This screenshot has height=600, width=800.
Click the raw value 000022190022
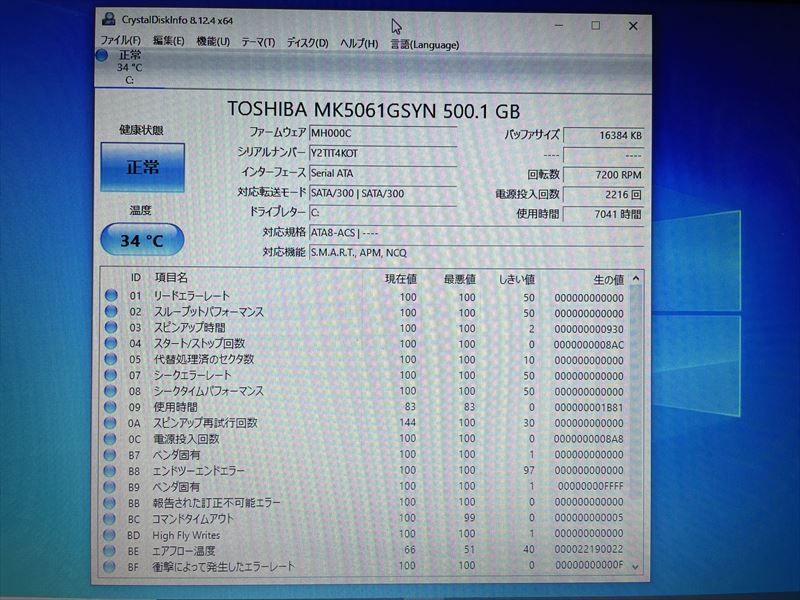(589, 549)
